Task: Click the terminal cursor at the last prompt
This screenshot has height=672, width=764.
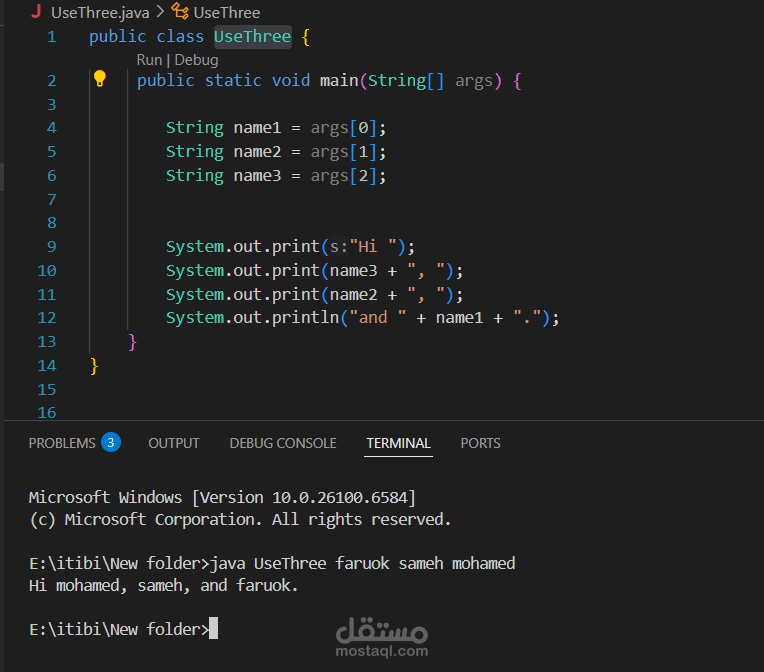Action: pyautogui.click(x=213, y=628)
